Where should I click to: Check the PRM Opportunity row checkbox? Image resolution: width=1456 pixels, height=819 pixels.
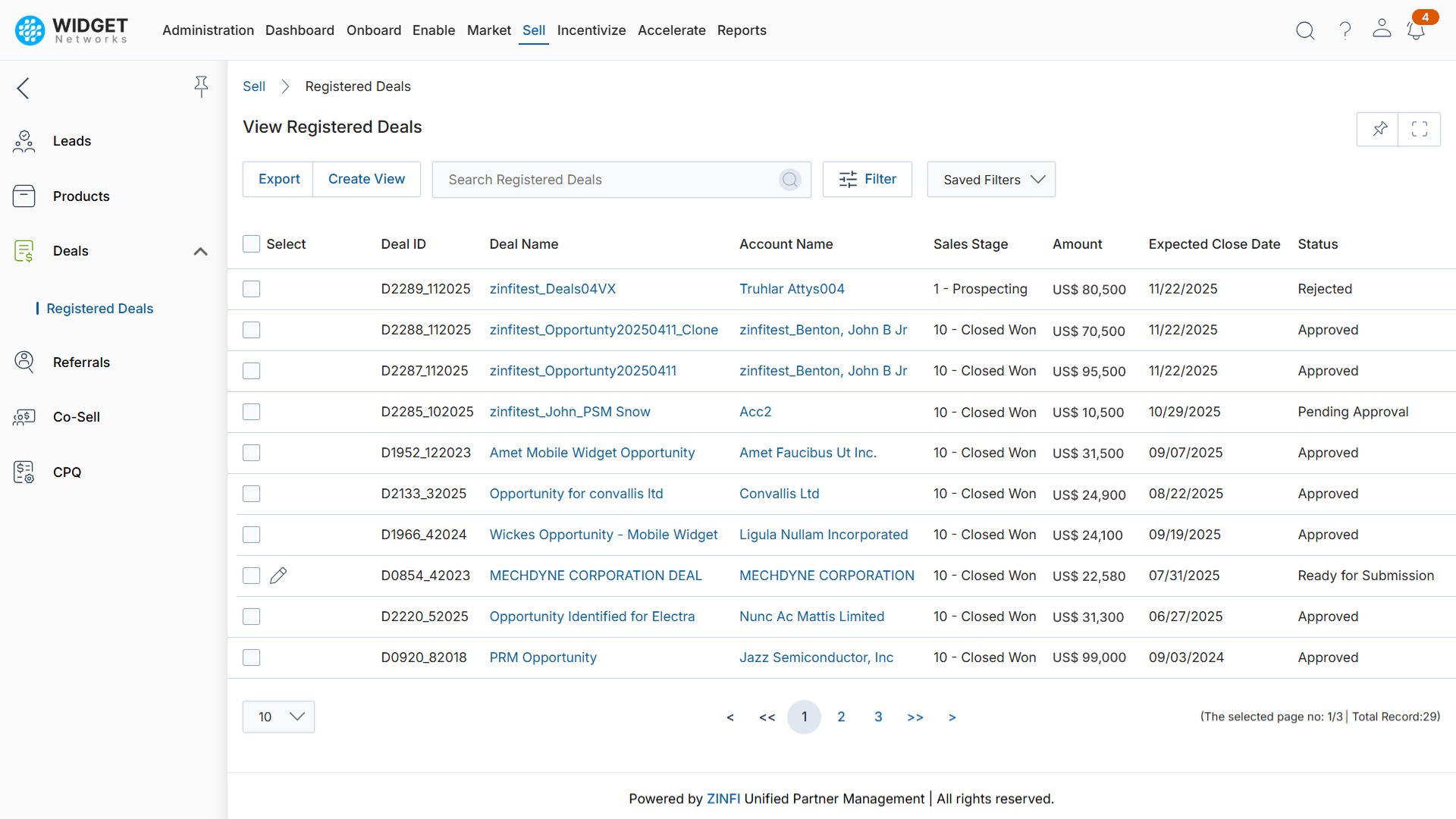tap(251, 657)
